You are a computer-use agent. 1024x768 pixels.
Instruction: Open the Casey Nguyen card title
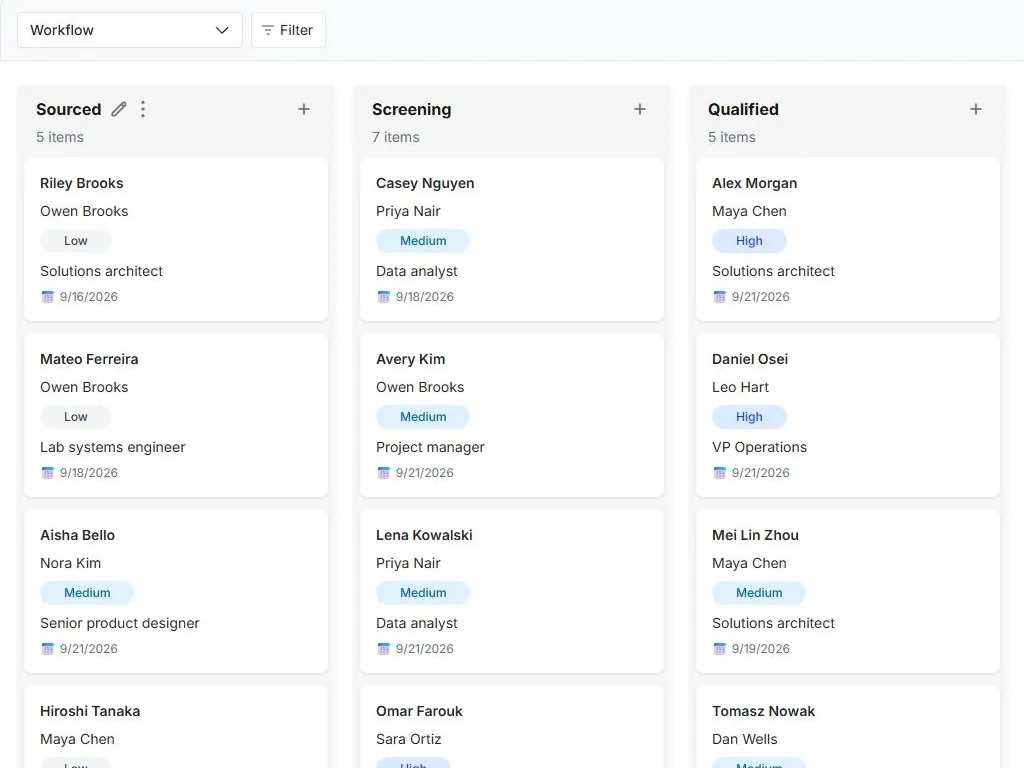coord(425,183)
